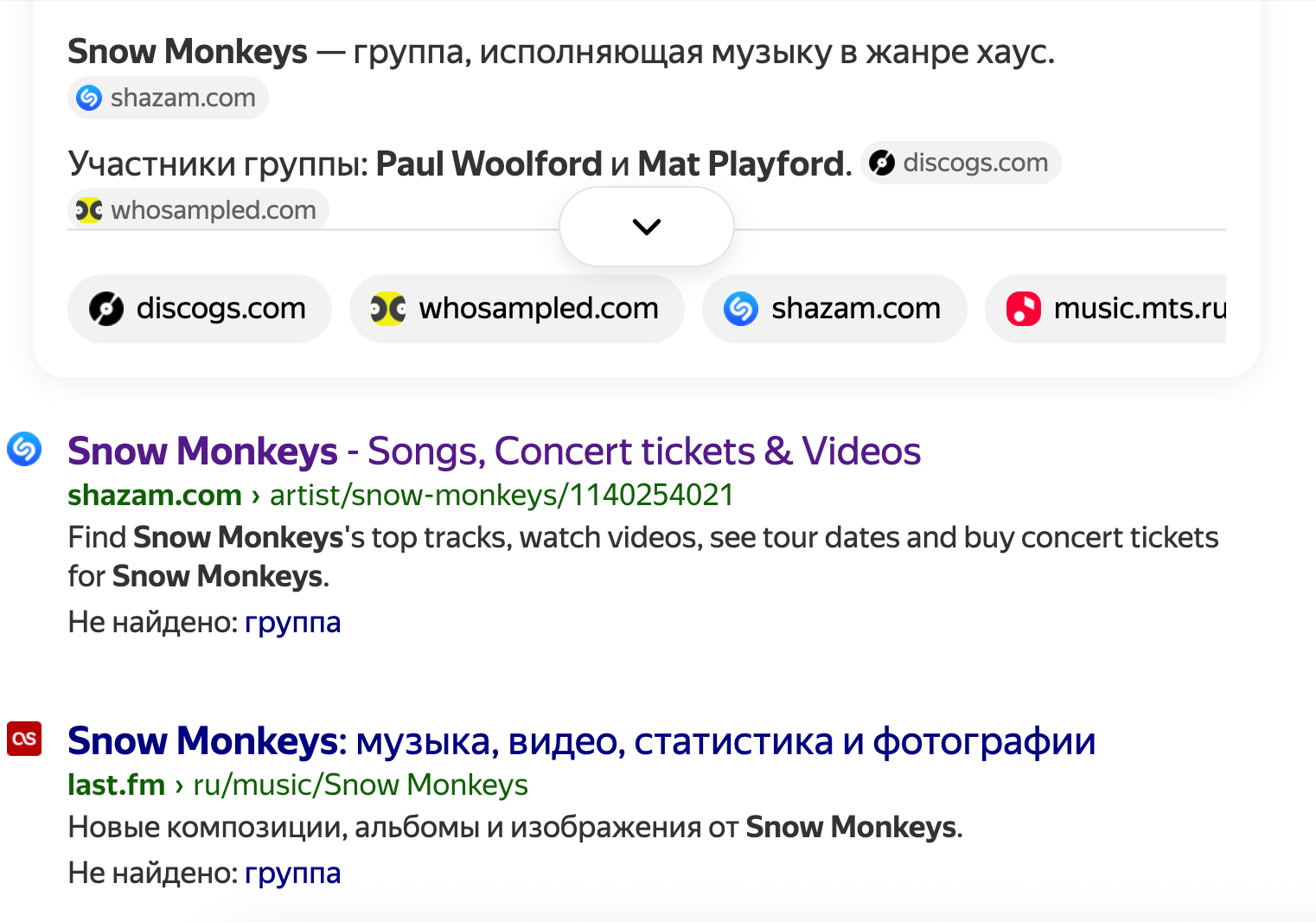The height and width of the screenshot is (922, 1316).
Task: Expand the answer with the chevron button
Action: click(647, 227)
